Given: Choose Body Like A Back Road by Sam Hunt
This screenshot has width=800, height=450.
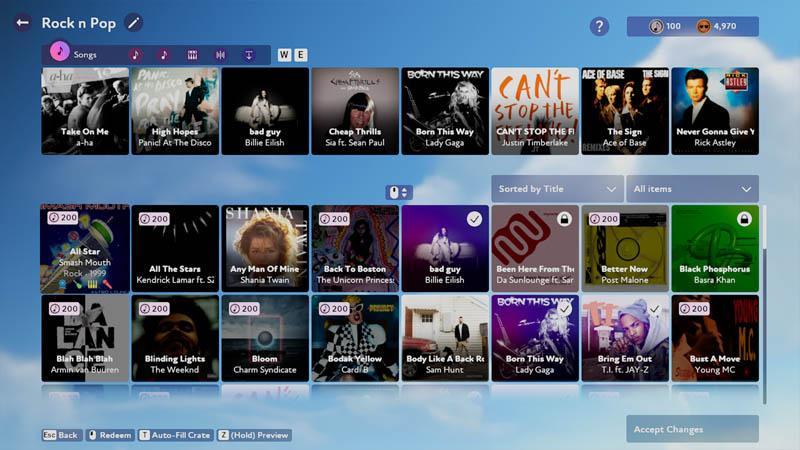Looking at the screenshot, I should (x=445, y=338).
